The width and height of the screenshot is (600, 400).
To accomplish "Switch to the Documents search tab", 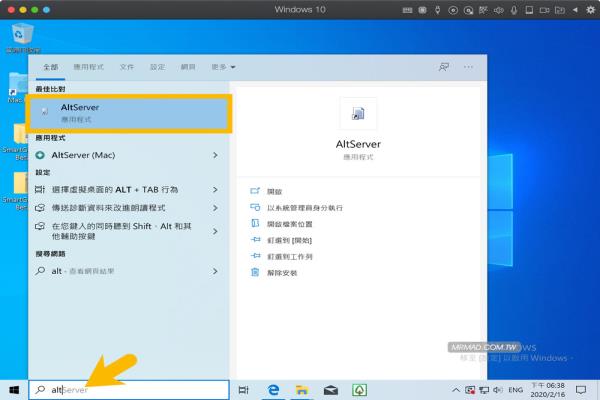I will point(127,67).
